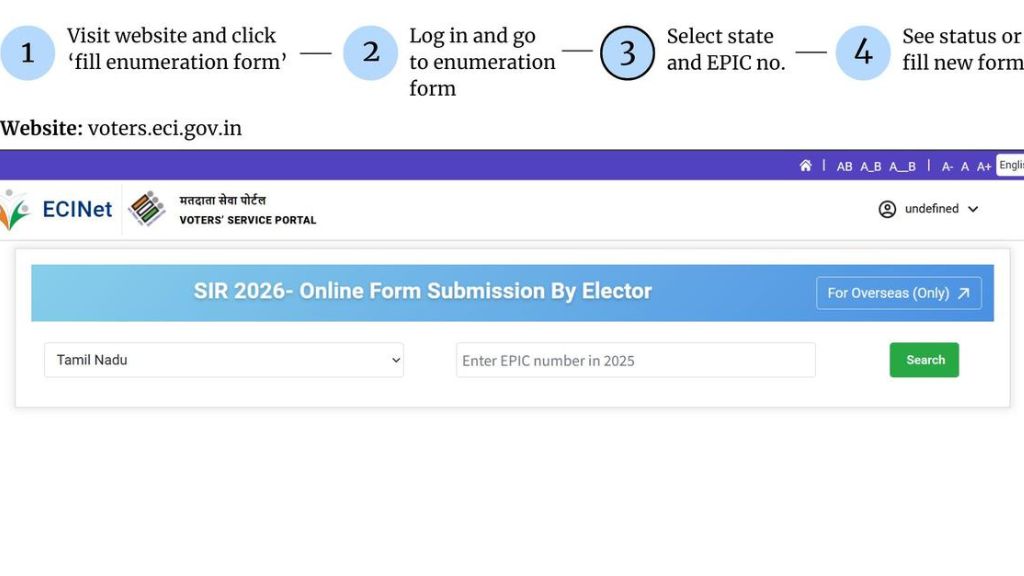Screen dimensions: 1024x576
Task: Toggle the A__B high contrast scheme
Action: click(902, 166)
